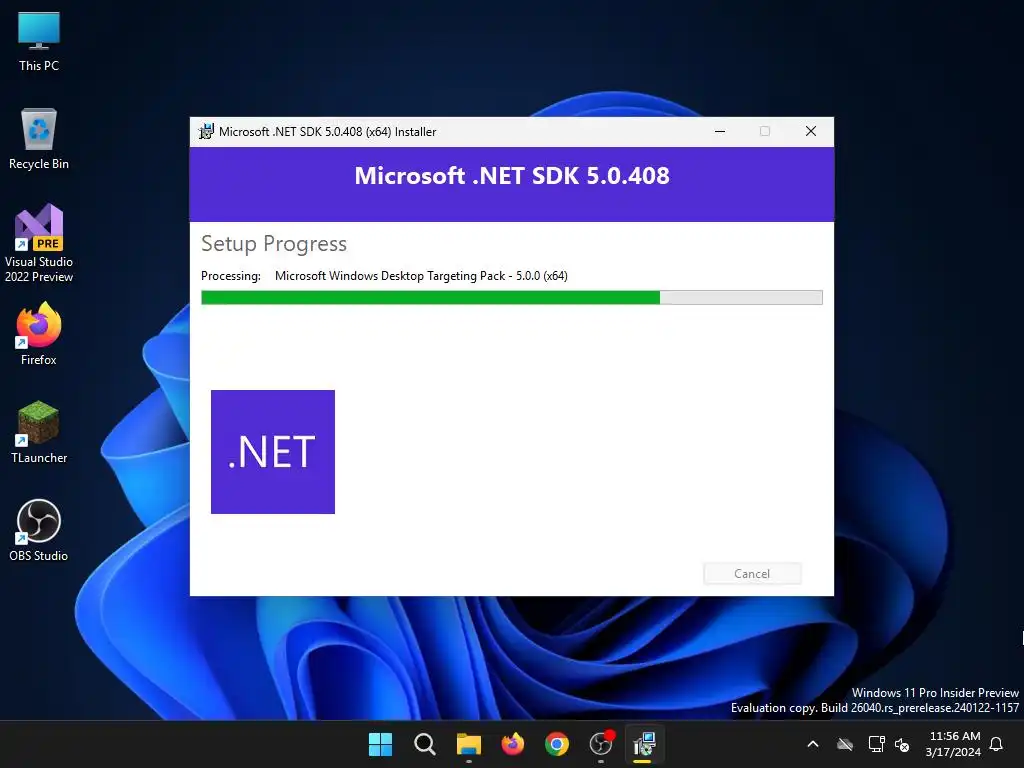Click the muted volume tray icon
The height and width of the screenshot is (768, 1024).
902,744
